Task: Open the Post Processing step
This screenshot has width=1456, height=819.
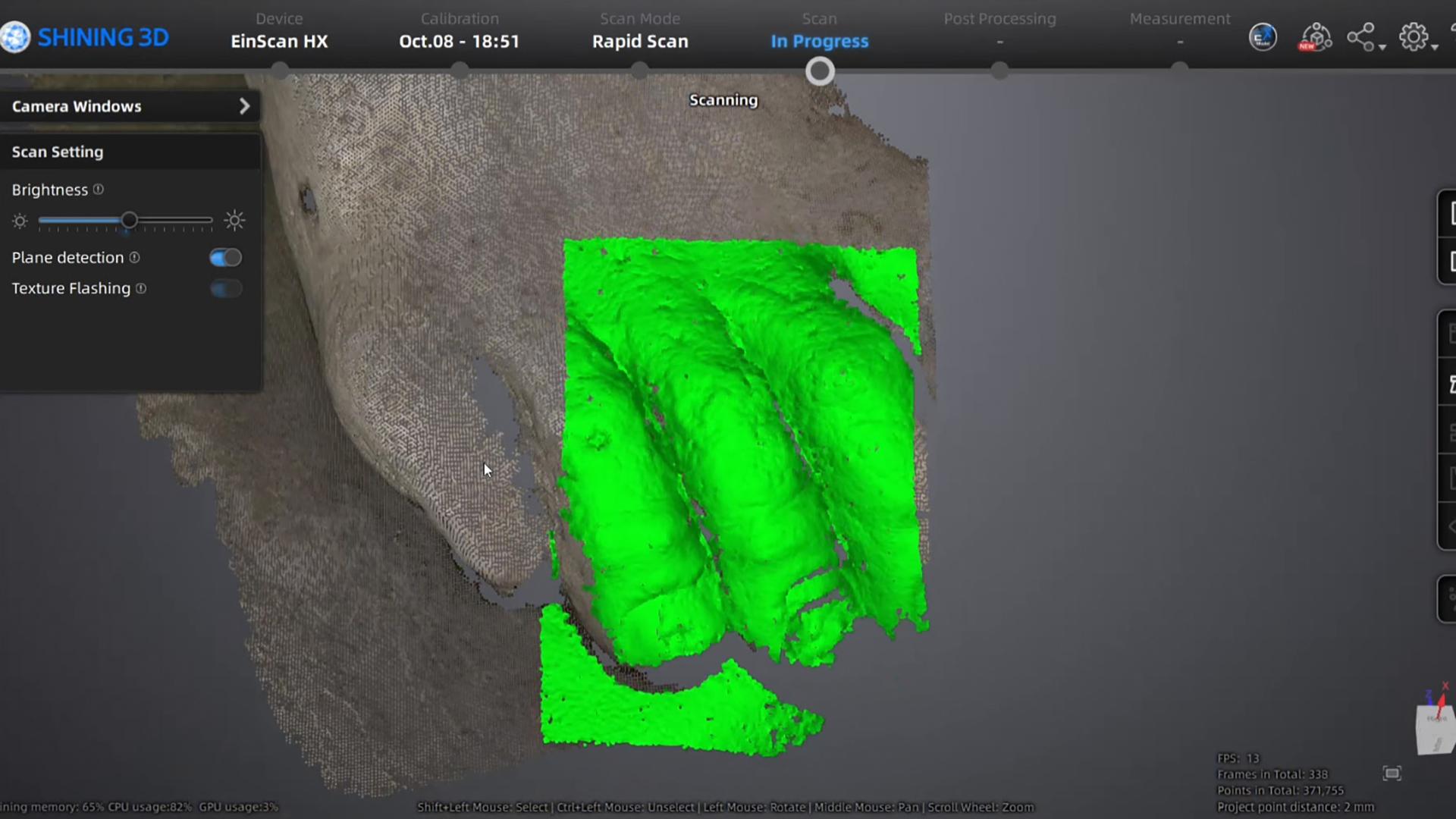Action: (999, 31)
